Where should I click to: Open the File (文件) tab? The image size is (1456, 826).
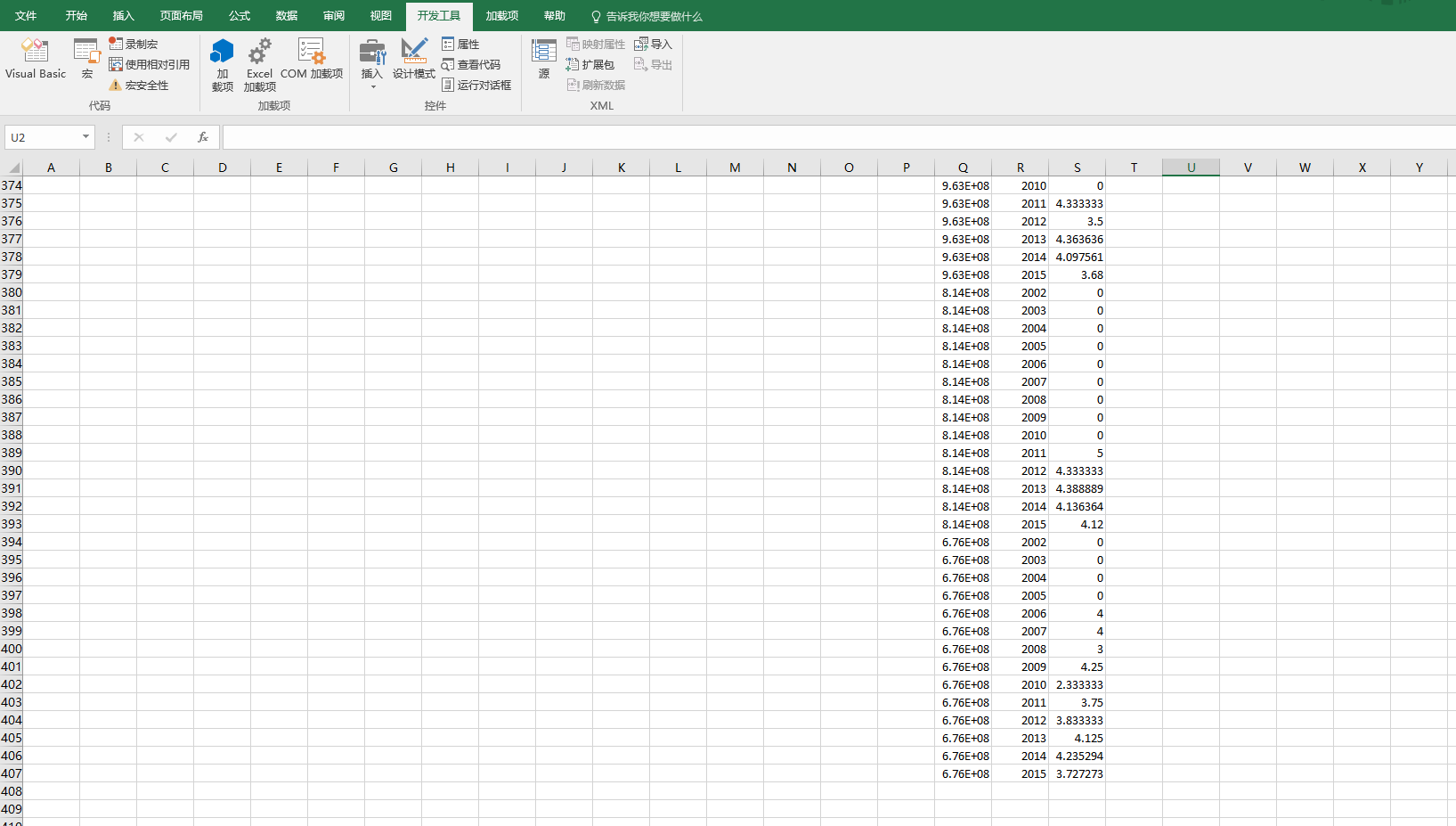[x=26, y=16]
